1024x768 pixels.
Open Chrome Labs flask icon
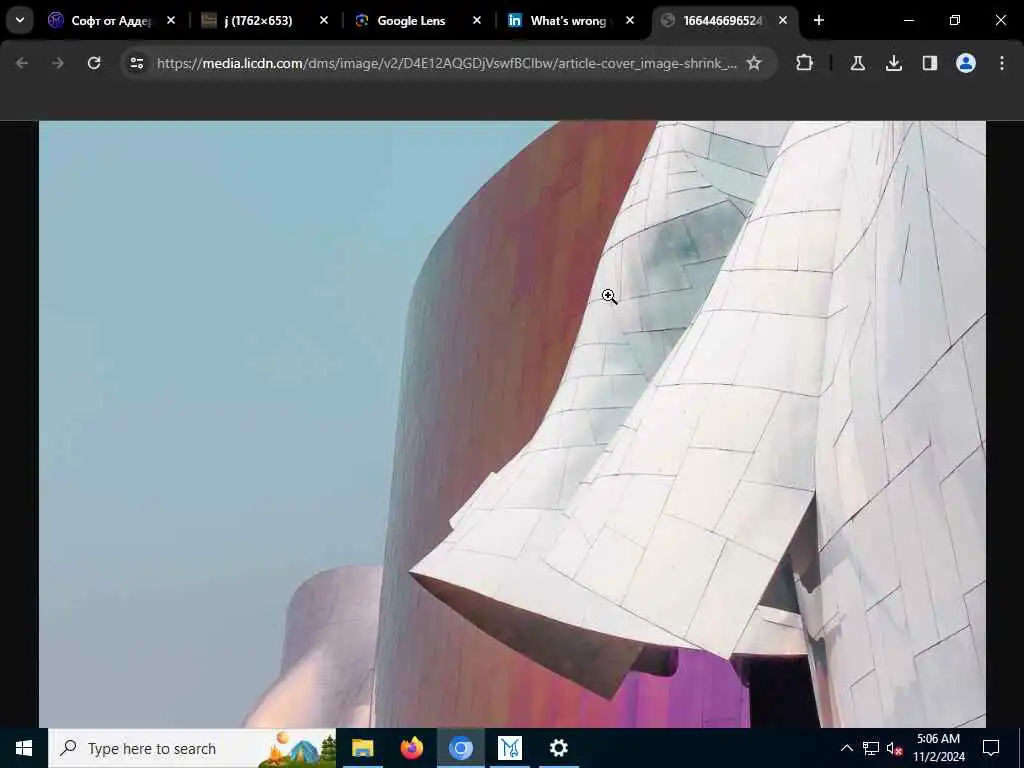pyautogui.click(x=857, y=63)
